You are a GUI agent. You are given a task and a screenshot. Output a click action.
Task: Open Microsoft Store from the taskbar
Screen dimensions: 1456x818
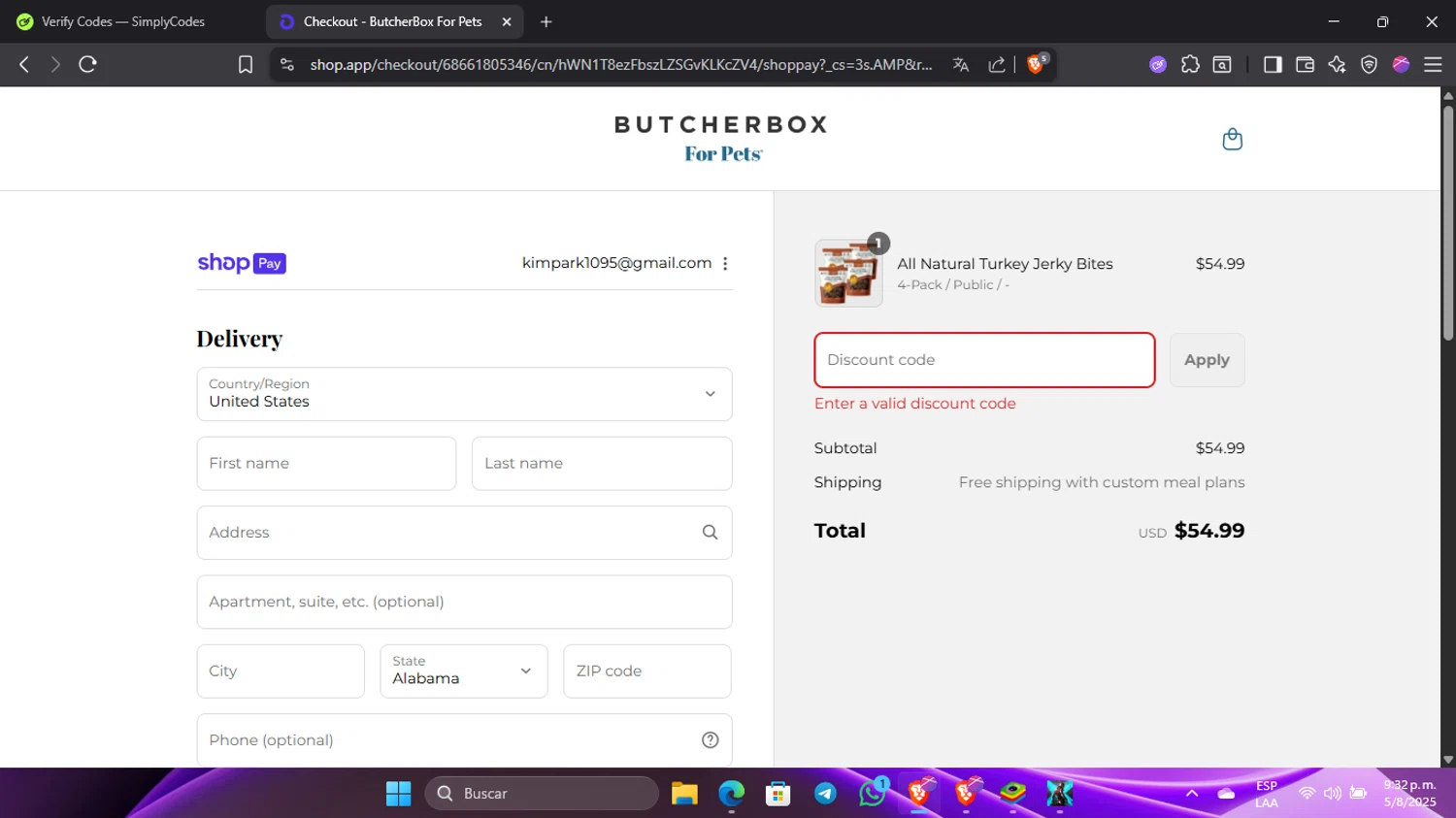click(778, 794)
